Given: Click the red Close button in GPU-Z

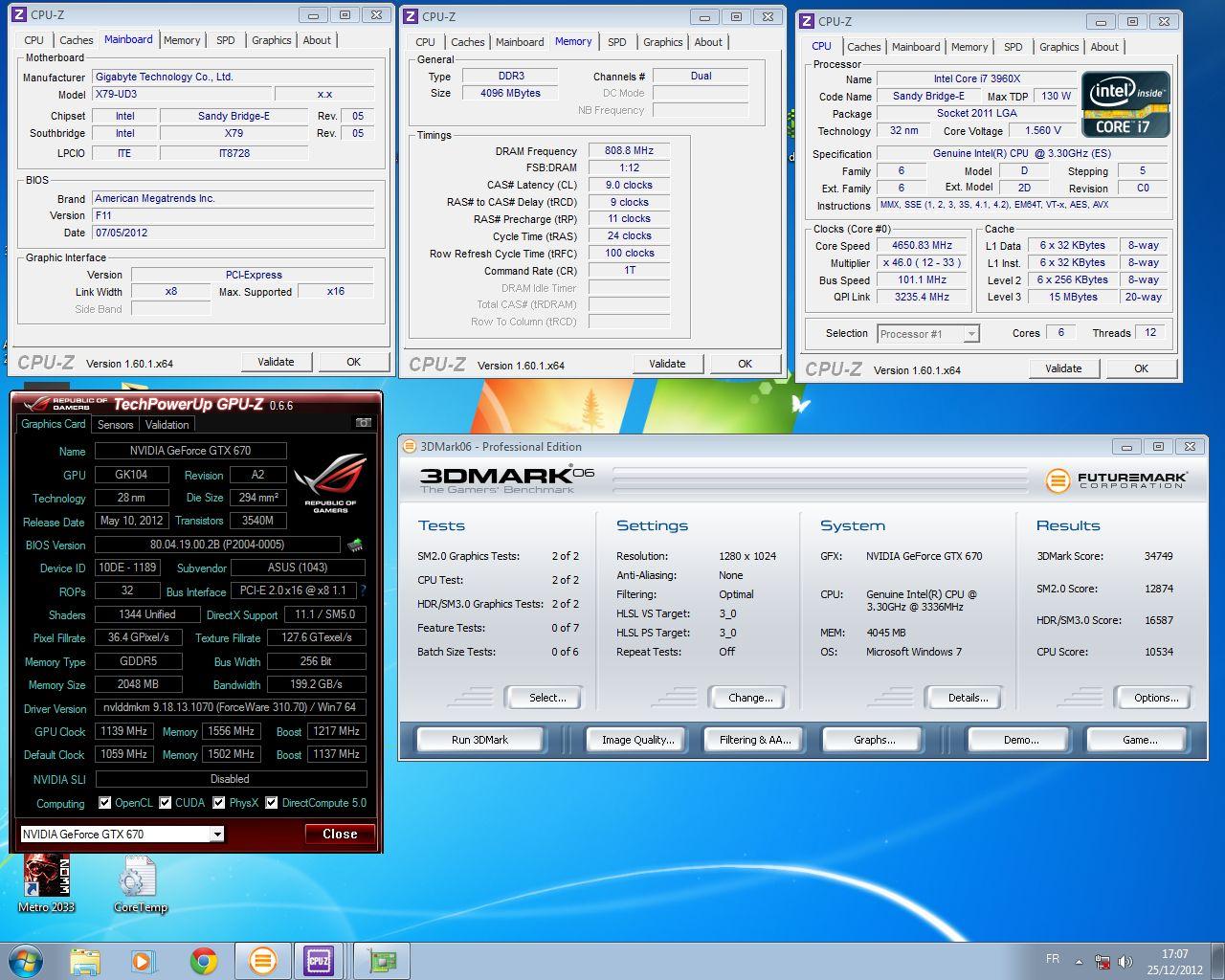Looking at the screenshot, I should 340,834.
